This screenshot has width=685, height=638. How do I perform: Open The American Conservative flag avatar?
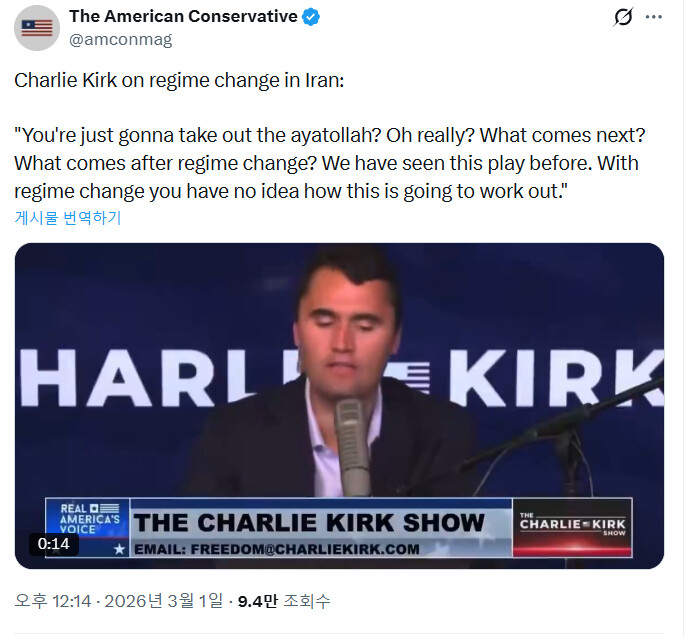pos(37,28)
